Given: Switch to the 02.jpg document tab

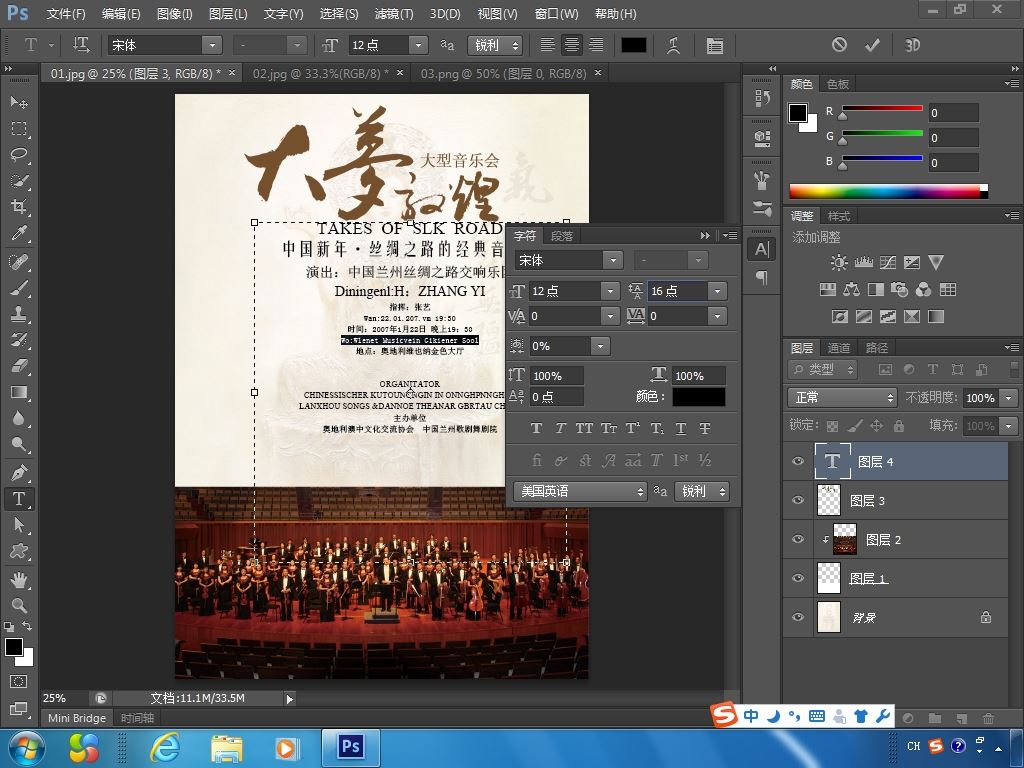Looking at the screenshot, I should (320, 74).
